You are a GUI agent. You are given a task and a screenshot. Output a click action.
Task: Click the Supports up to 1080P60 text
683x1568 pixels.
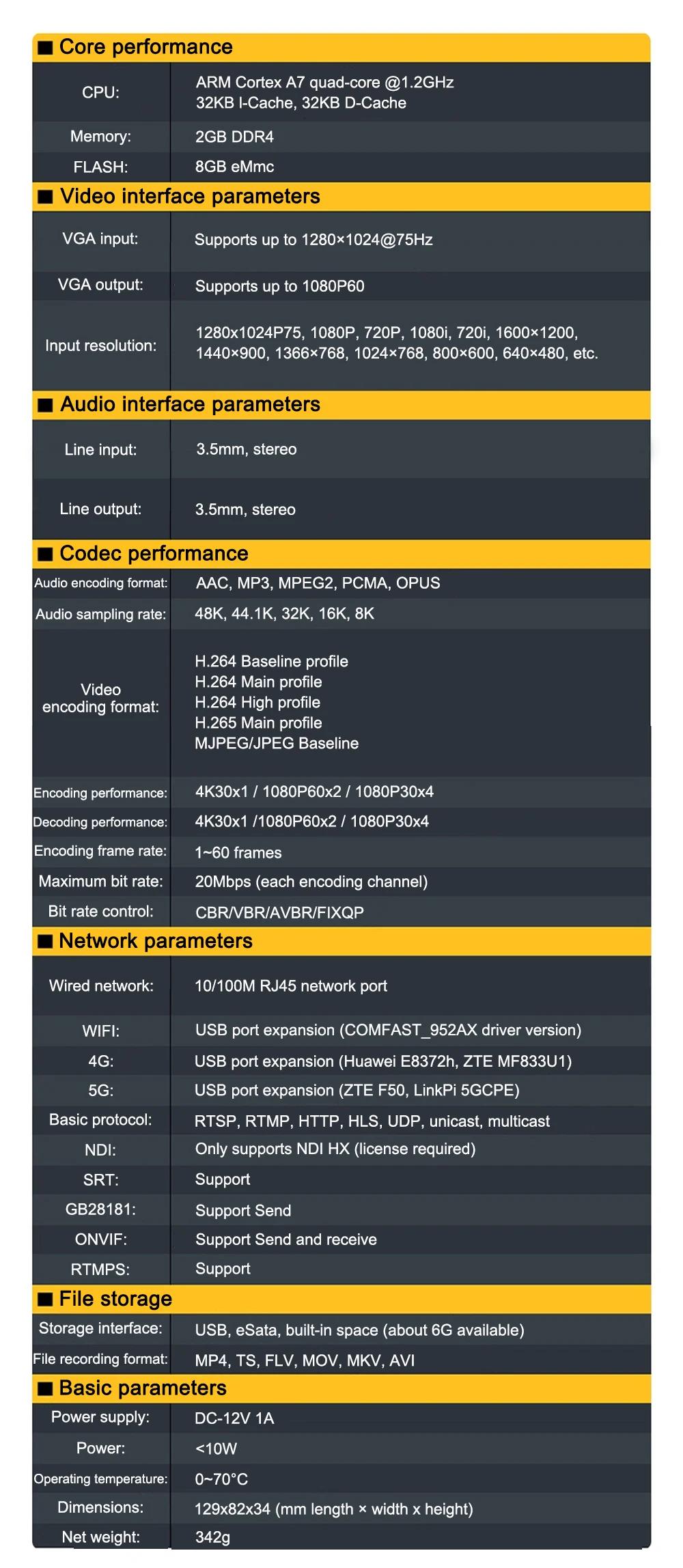pos(279,286)
